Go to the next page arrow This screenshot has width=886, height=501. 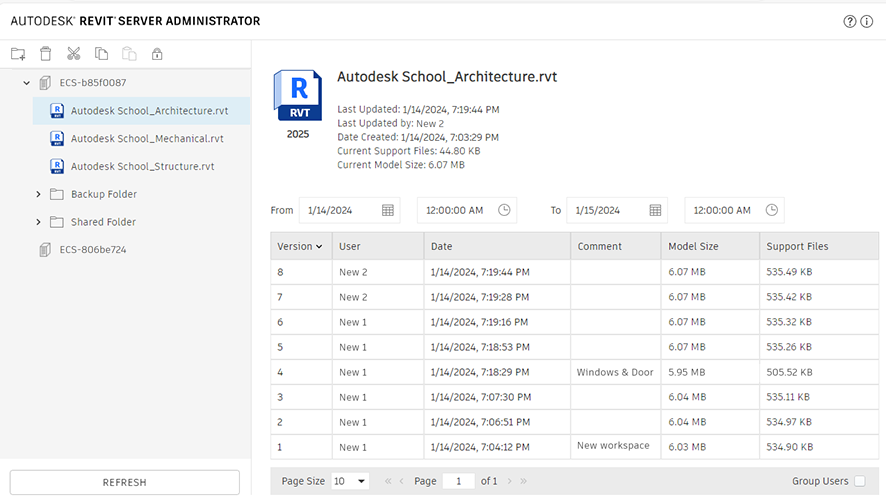510,481
